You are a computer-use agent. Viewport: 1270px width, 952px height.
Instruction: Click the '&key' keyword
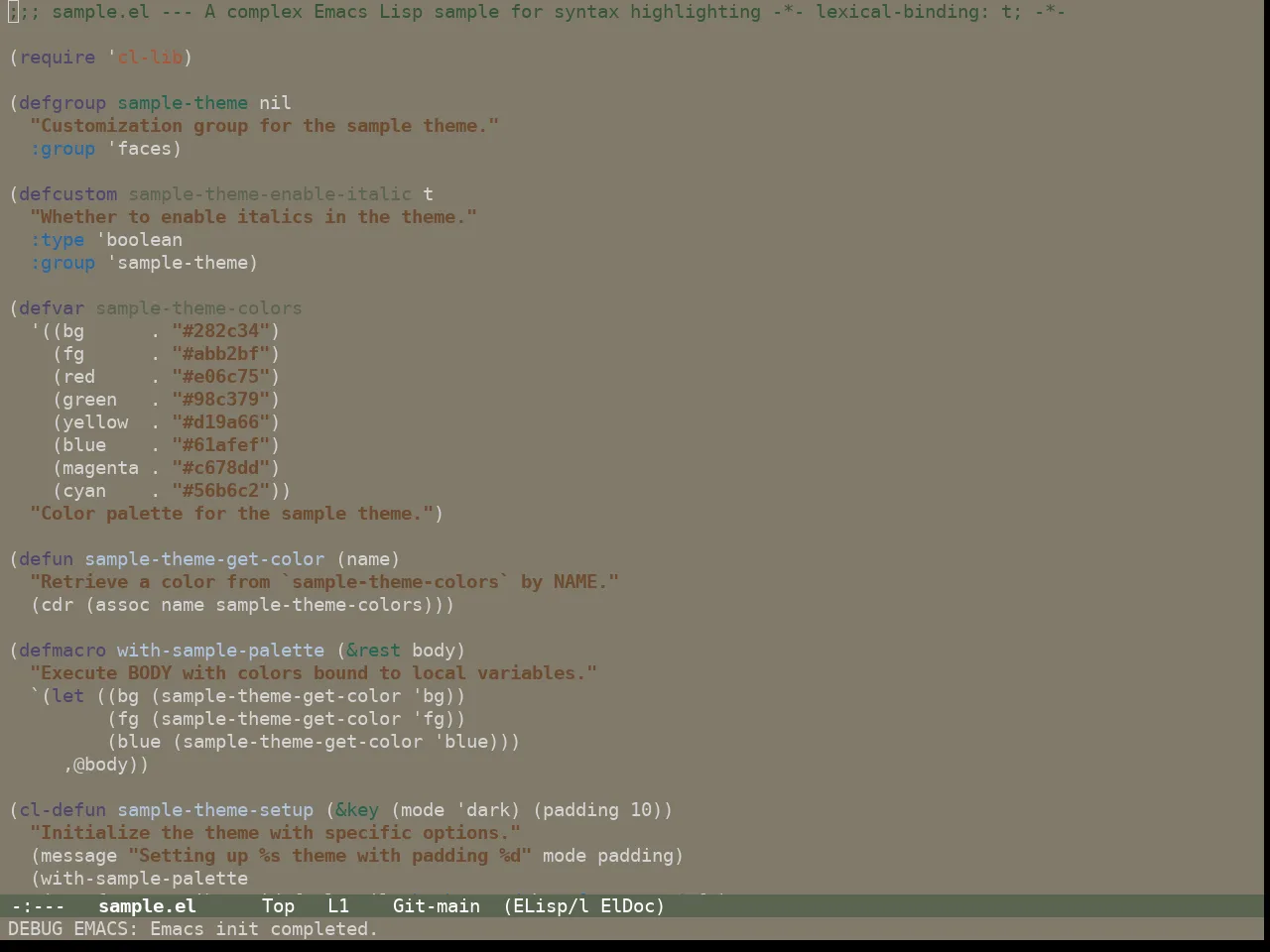[x=357, y=810]
